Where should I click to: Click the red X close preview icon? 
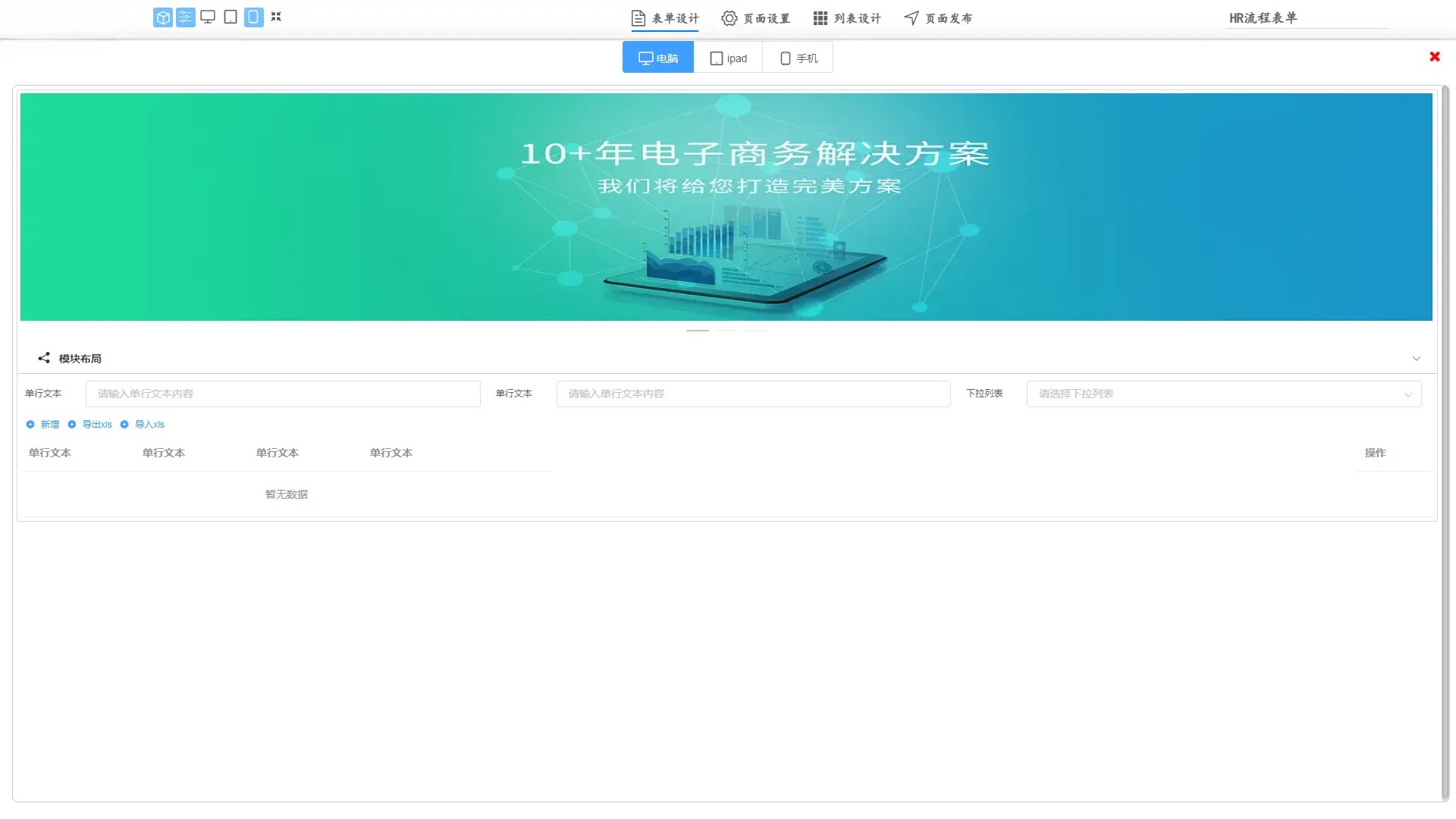tap(1434, 57)
